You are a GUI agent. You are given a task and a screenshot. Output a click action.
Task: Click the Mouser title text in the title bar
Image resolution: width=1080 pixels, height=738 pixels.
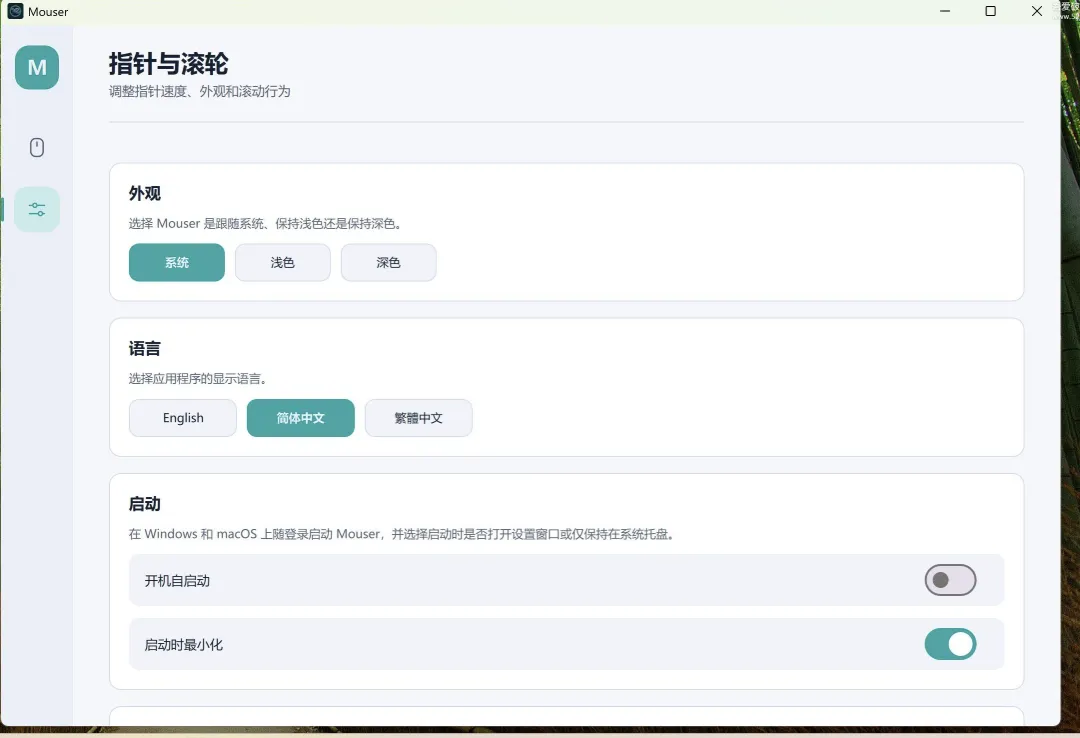[x=49, y=11]
